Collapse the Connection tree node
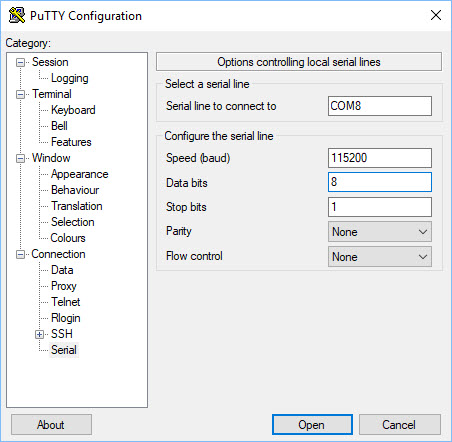 tap(21, 254)
